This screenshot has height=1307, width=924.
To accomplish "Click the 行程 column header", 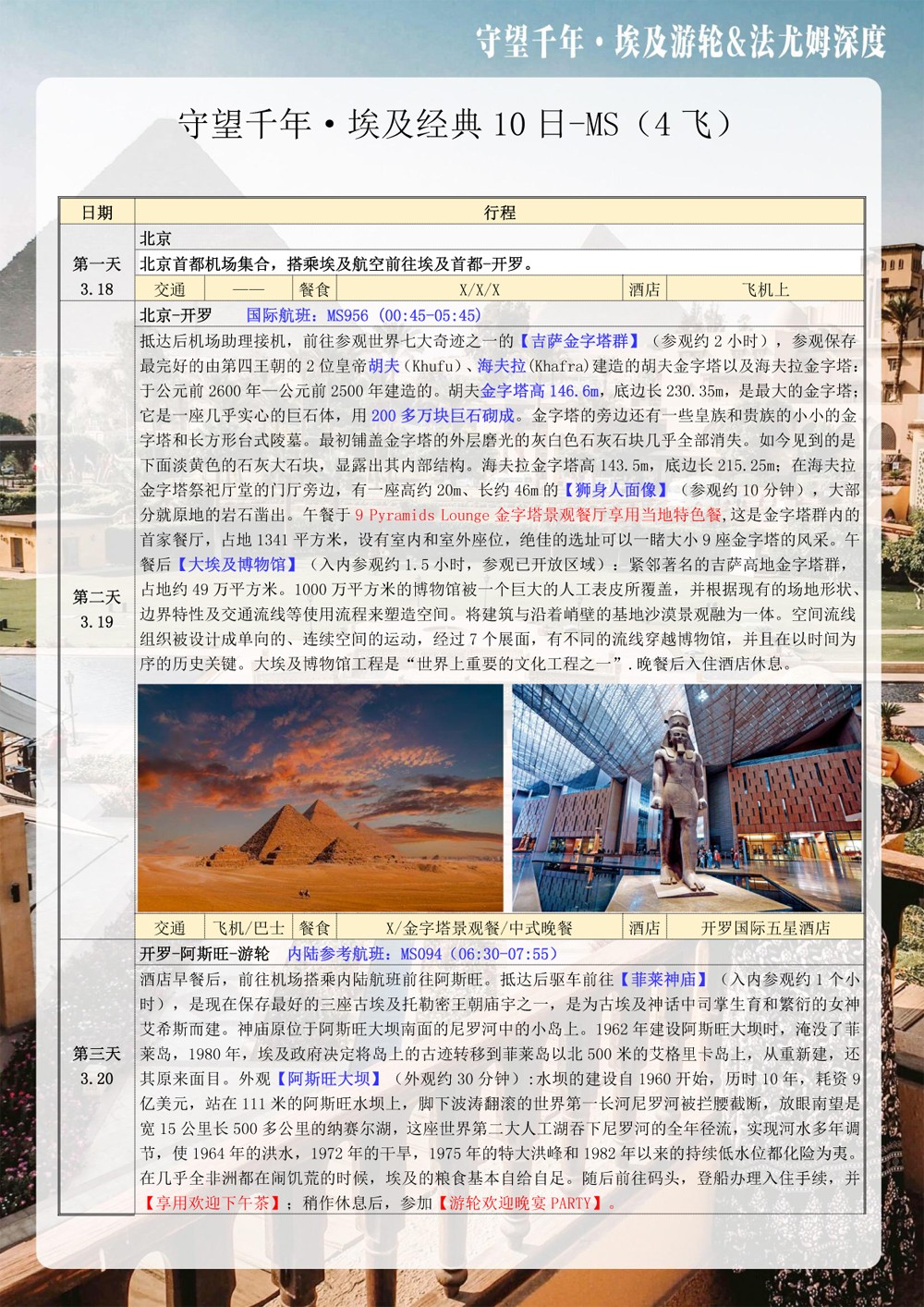I will coord(499,213).
